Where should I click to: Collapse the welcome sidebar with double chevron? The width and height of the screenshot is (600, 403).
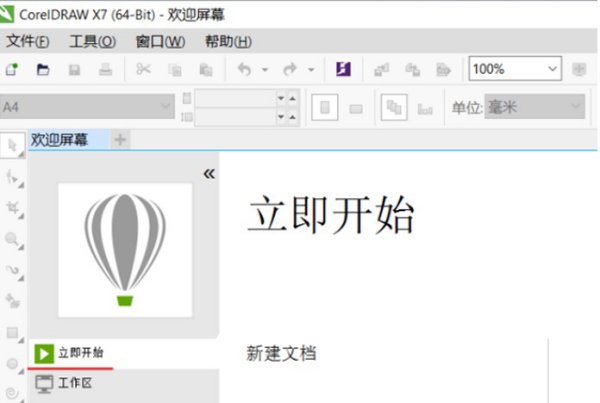point(209,174)
